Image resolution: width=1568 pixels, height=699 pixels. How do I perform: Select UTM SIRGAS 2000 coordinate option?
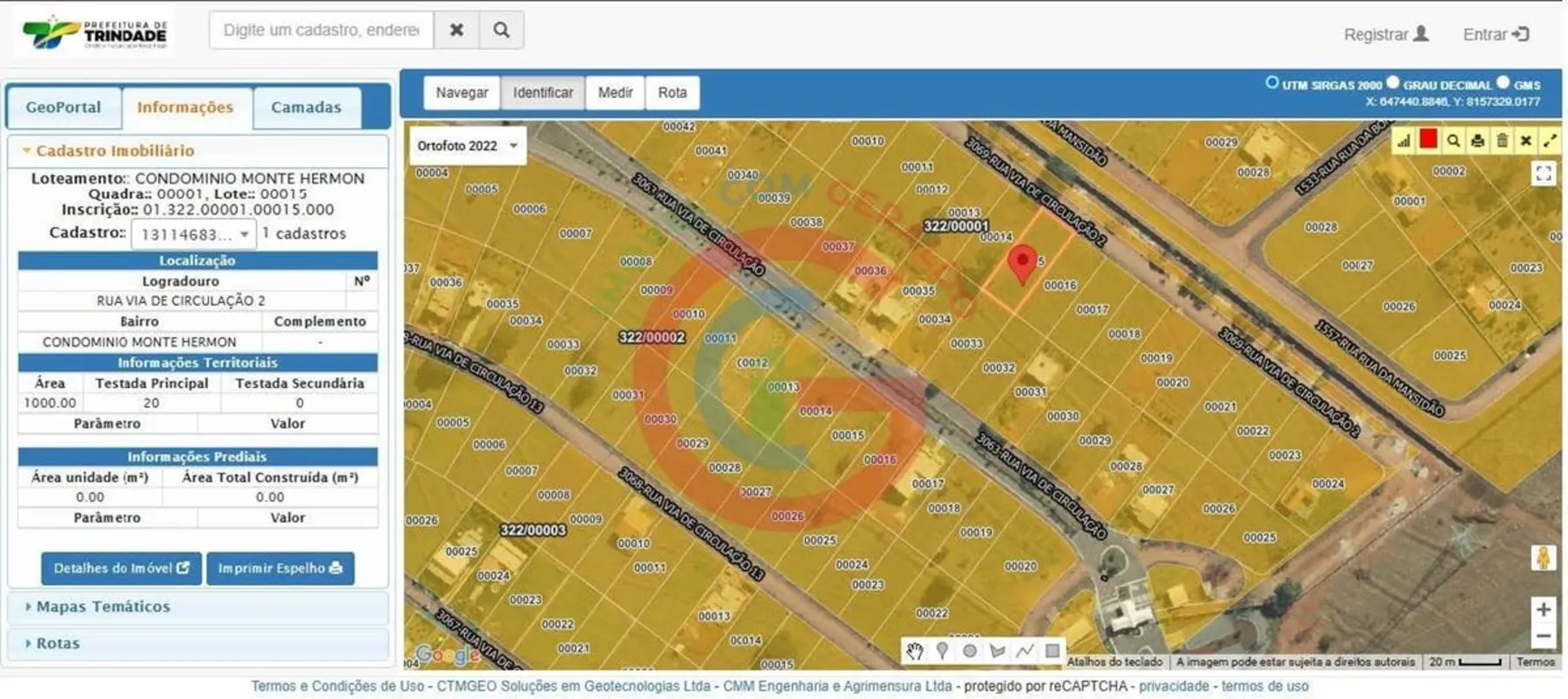[x=1272, y=83]
